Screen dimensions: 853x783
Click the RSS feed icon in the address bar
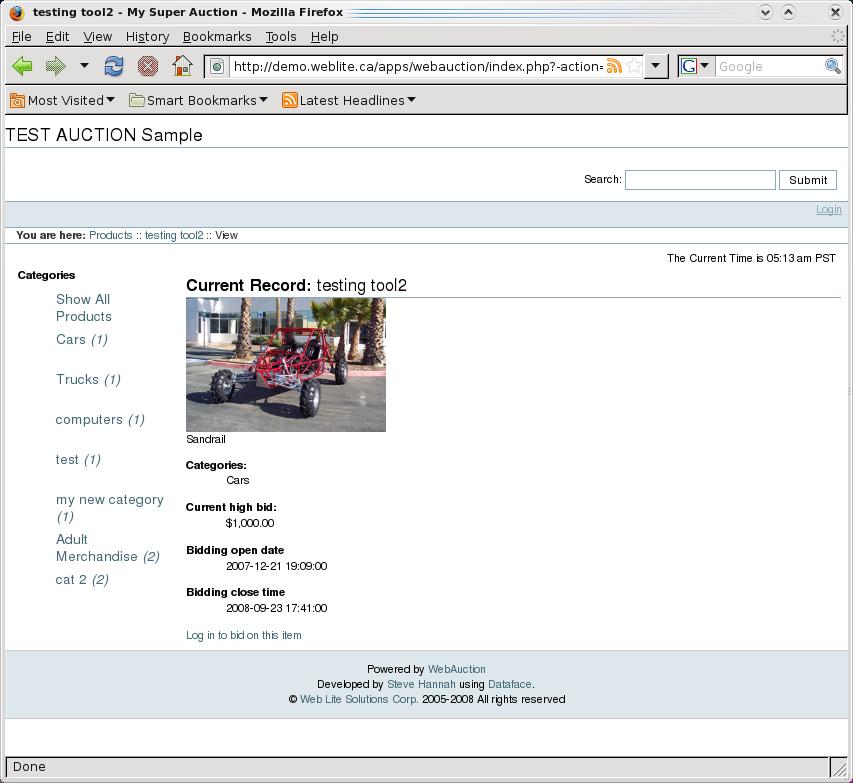[x=614, y=67]
